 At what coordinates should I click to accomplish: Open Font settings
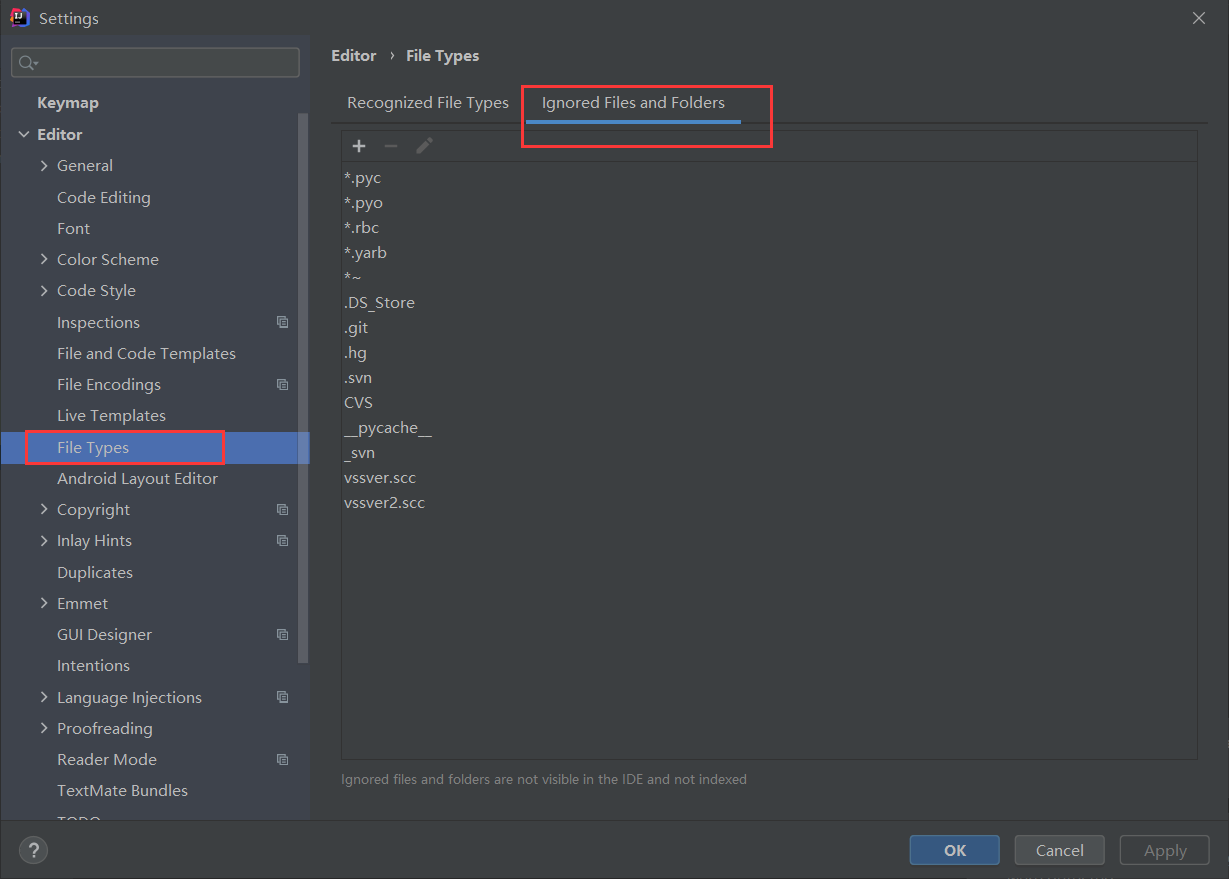(74, 228)
